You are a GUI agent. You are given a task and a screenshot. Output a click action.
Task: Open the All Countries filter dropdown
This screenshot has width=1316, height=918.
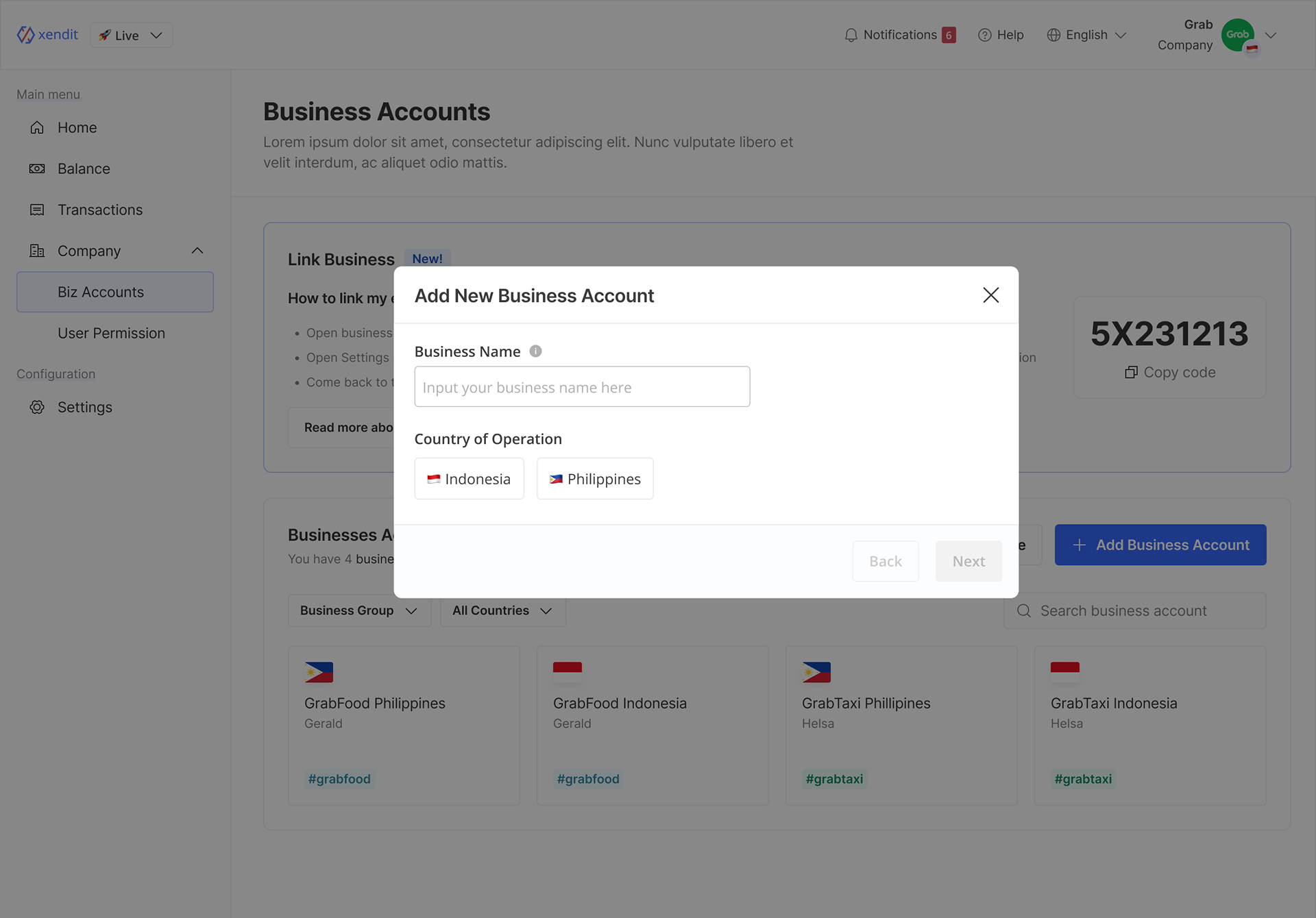click(502, 610)
